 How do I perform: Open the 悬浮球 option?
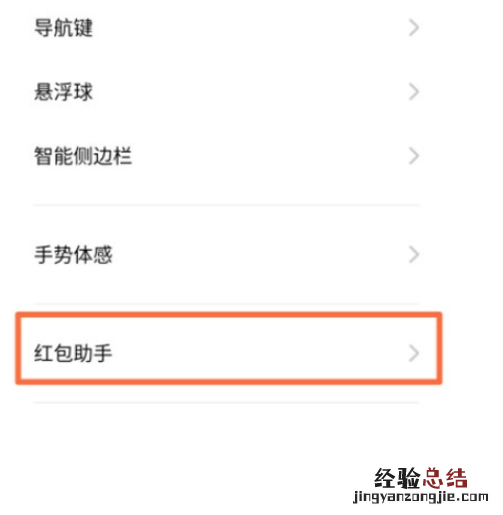tap(63, 92)
